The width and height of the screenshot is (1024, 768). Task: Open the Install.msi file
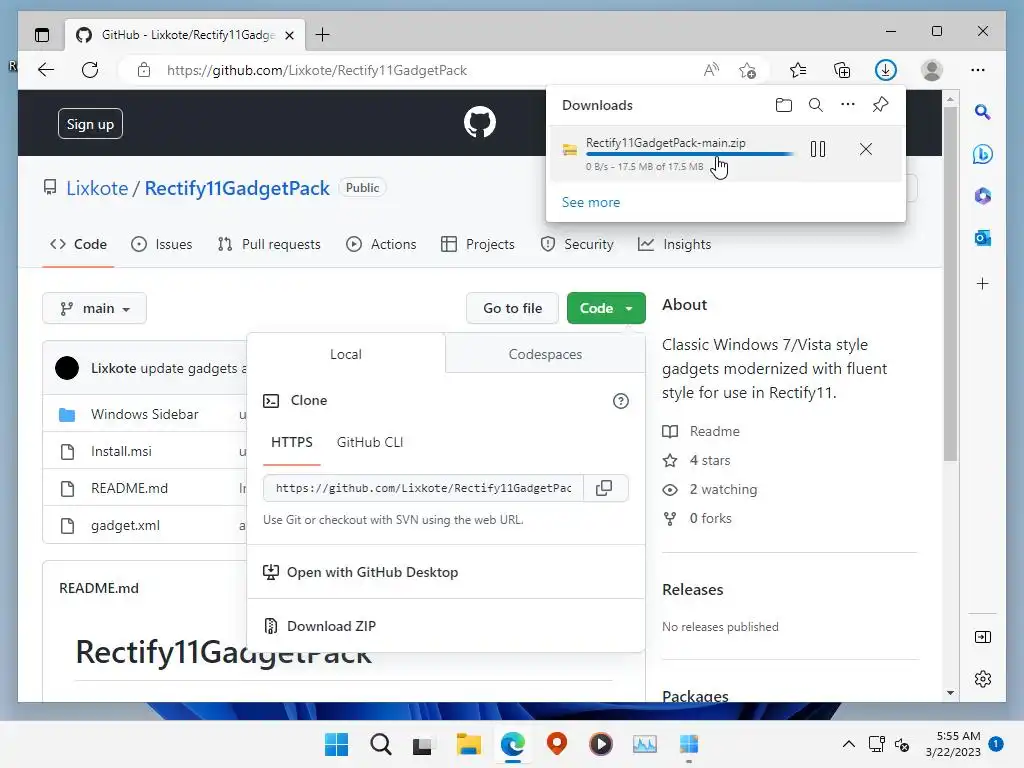pos(121,451)
